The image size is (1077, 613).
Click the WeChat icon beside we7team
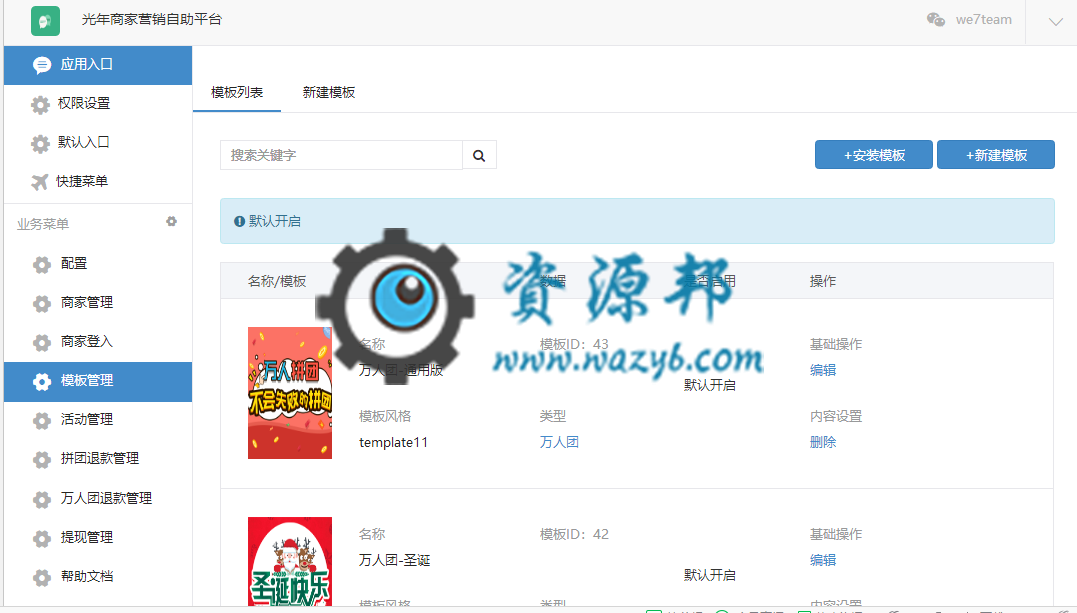coord(936,20)
